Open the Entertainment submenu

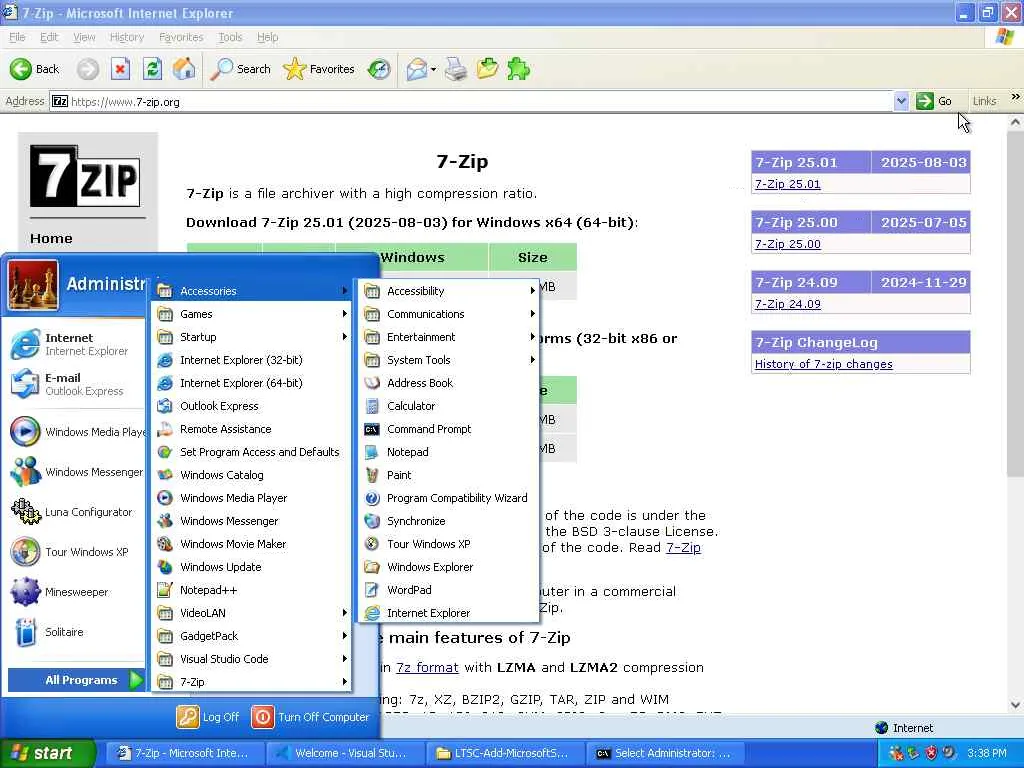pos(449,337)
